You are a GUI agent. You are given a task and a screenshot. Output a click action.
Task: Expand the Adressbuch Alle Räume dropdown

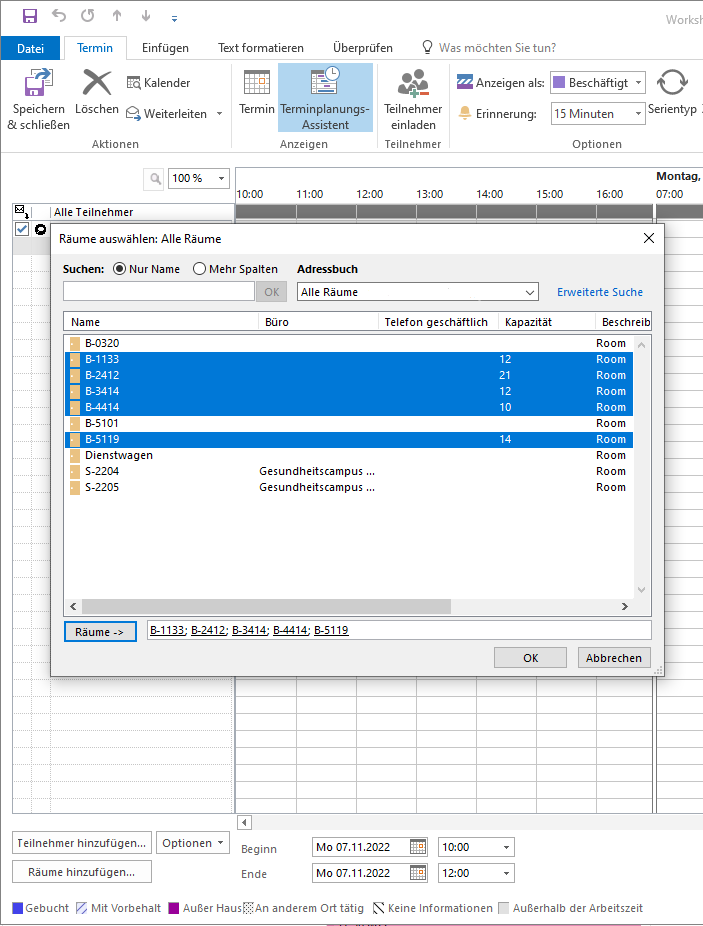tap(530, 292)
